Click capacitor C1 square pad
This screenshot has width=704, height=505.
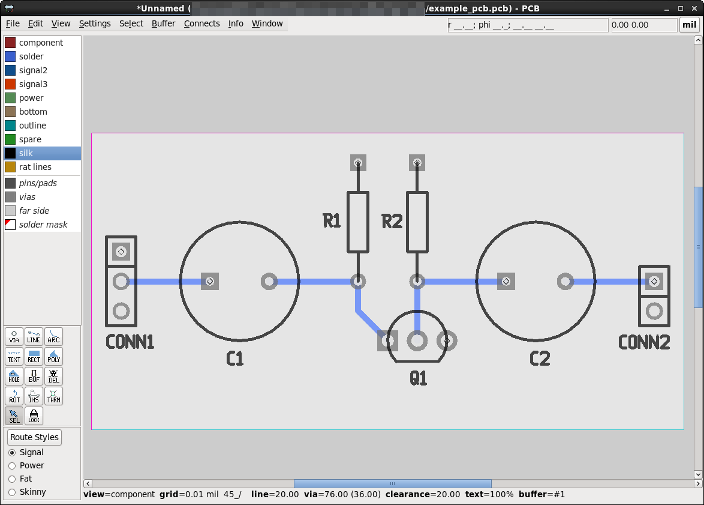click(x=210, y=281)
